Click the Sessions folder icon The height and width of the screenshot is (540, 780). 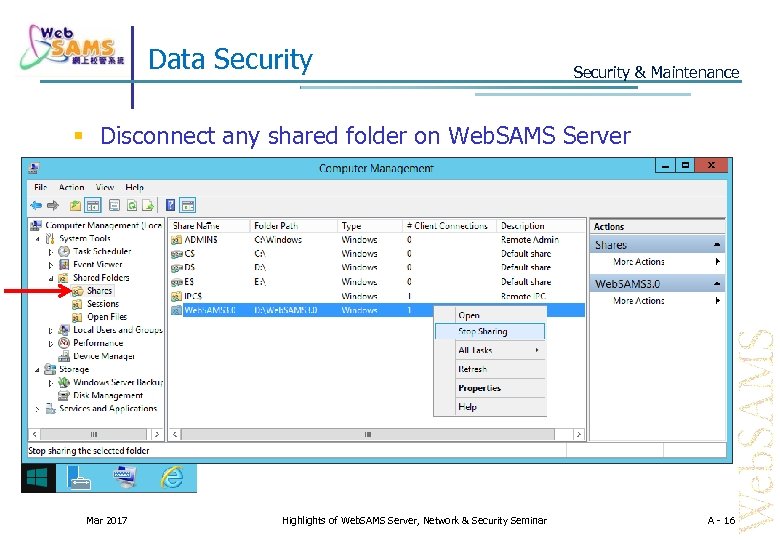click(x=77, y=304)
